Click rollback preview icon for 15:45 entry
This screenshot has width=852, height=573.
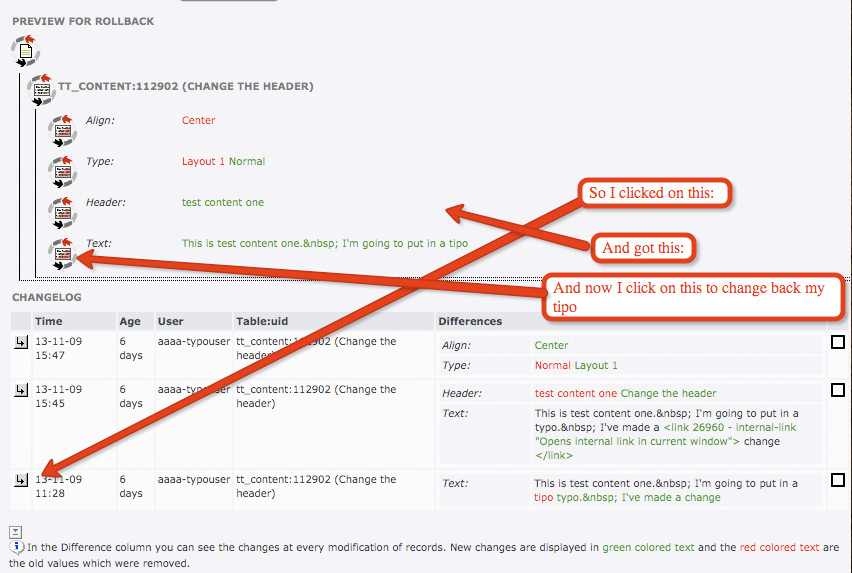21,391
